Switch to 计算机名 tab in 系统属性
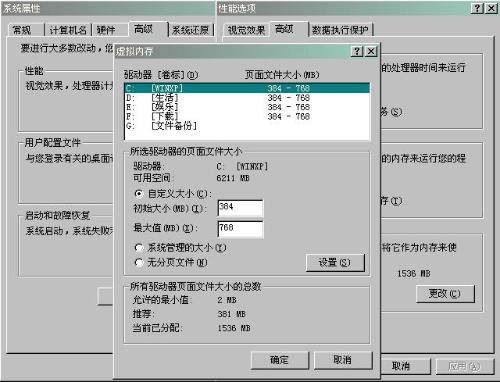 coord(68,30)
